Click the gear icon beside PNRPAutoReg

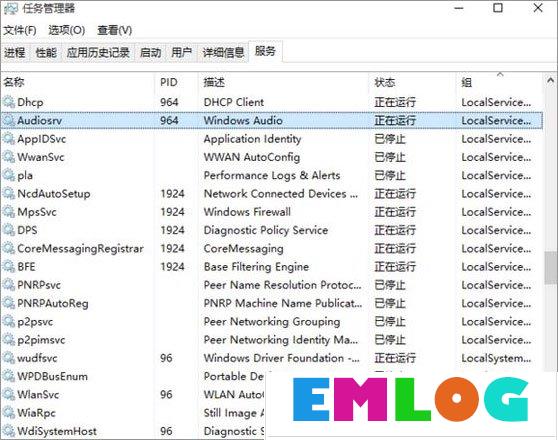9,303
